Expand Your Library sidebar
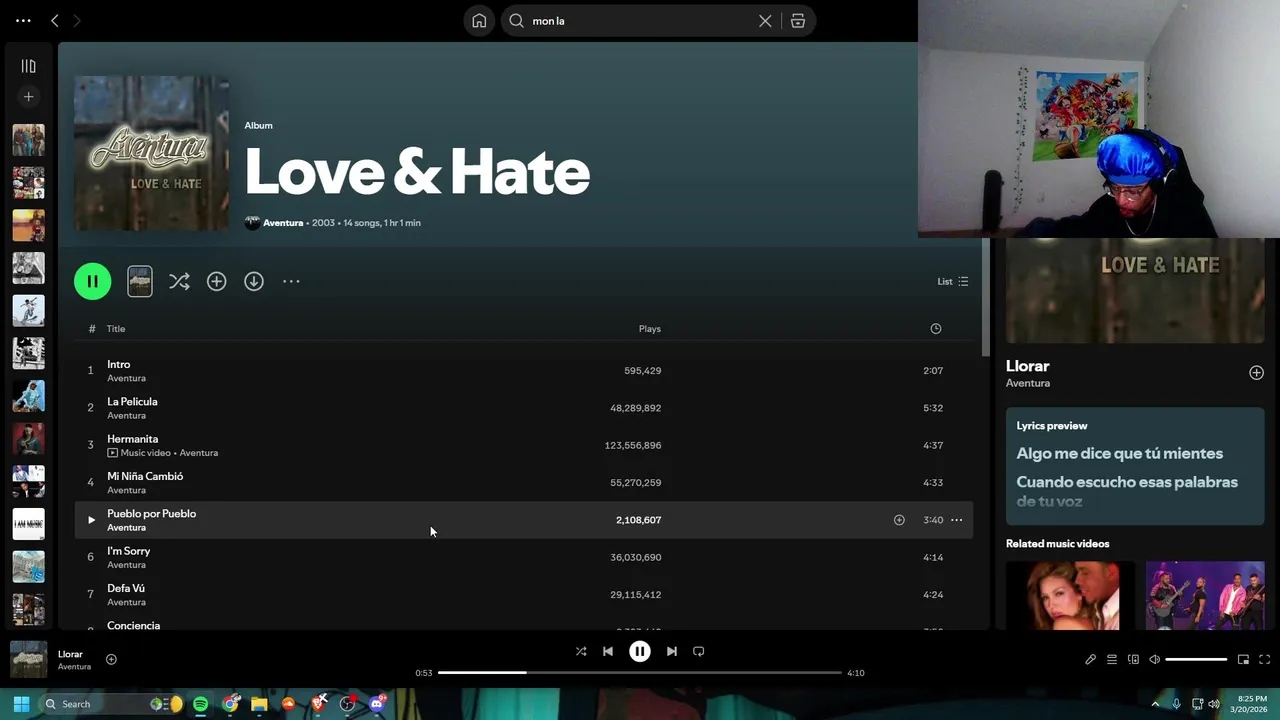 coord(28,66)
